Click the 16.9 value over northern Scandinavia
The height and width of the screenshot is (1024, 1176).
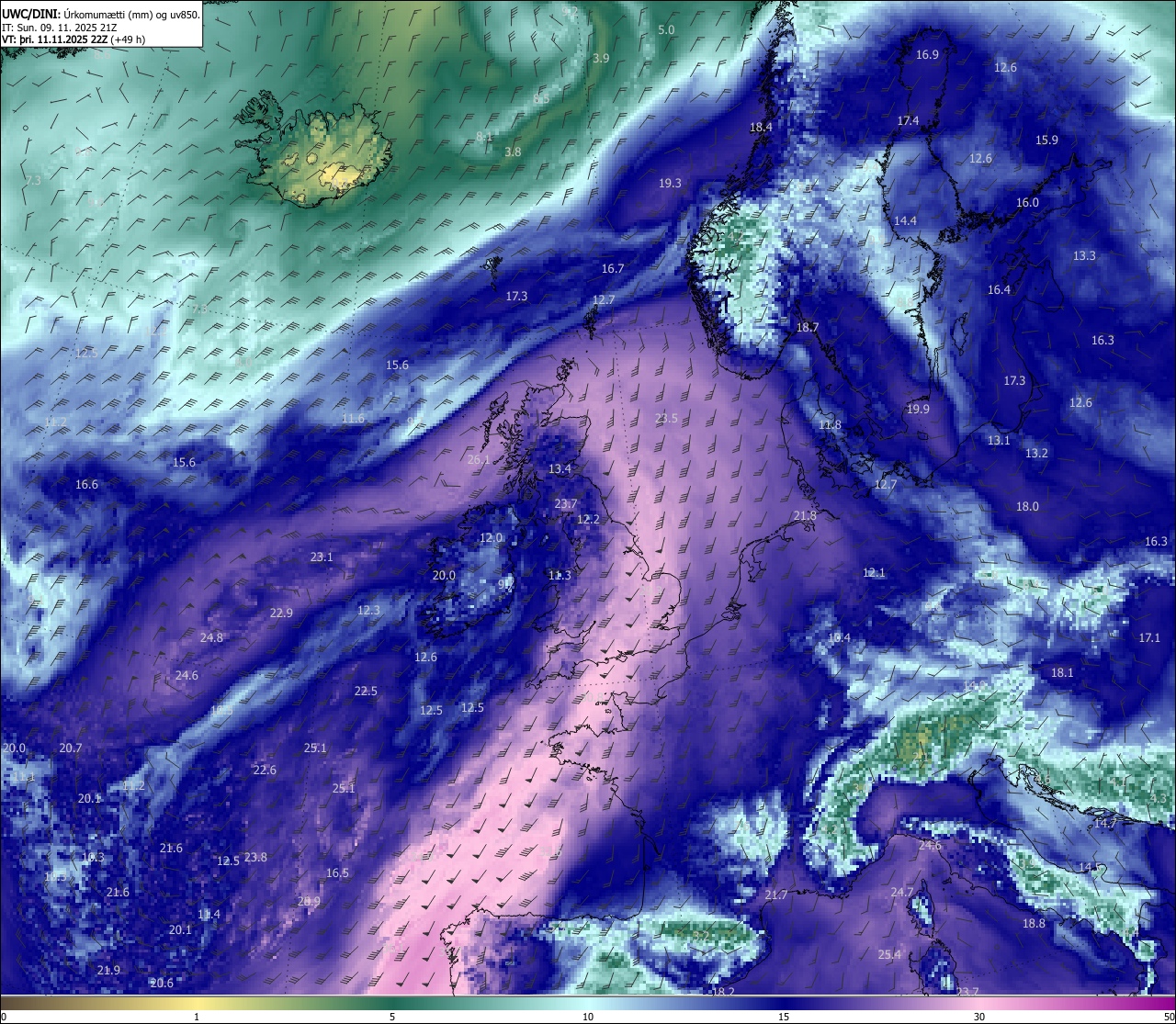point(927,54)
